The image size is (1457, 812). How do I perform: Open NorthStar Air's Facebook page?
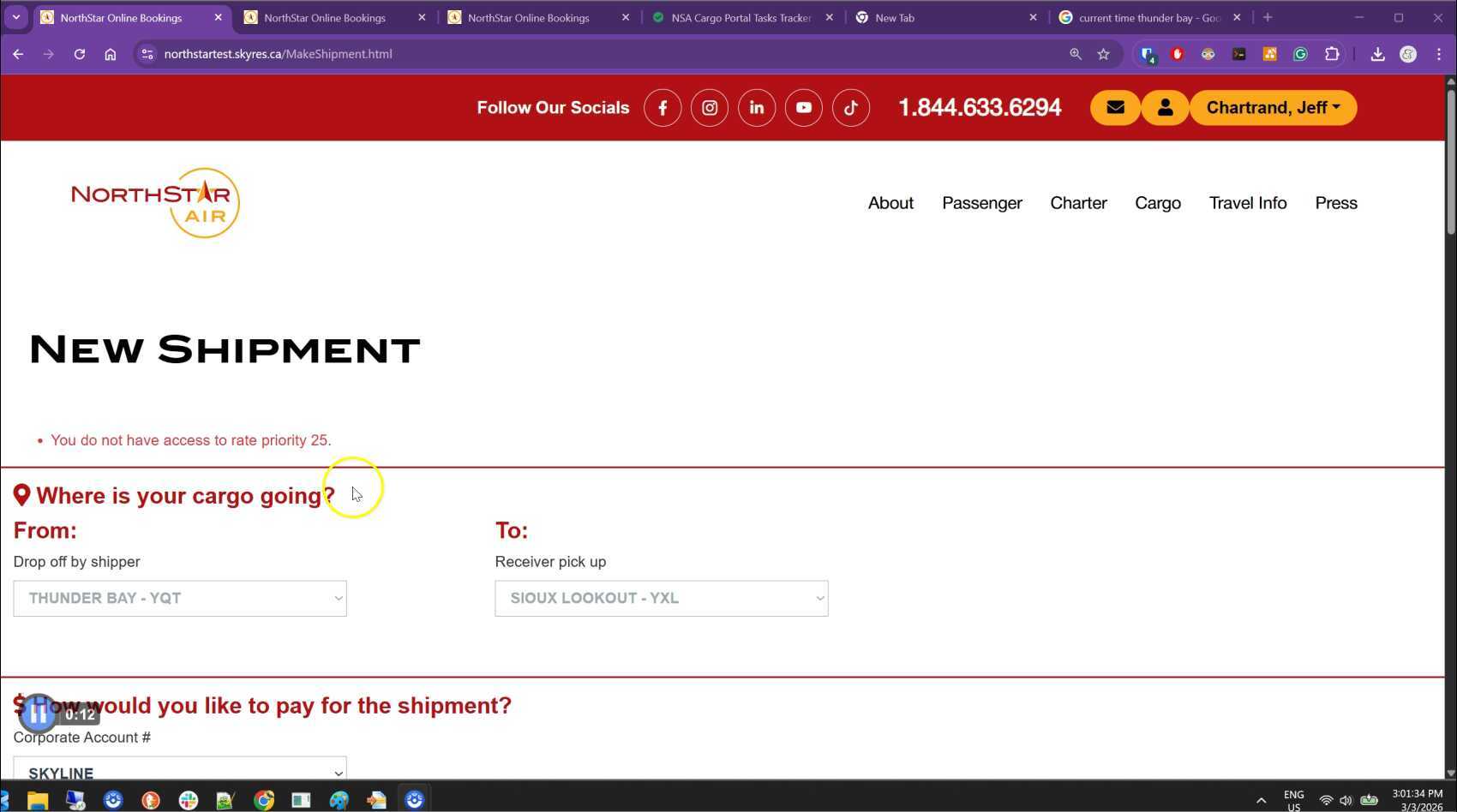tap(663, 108)
